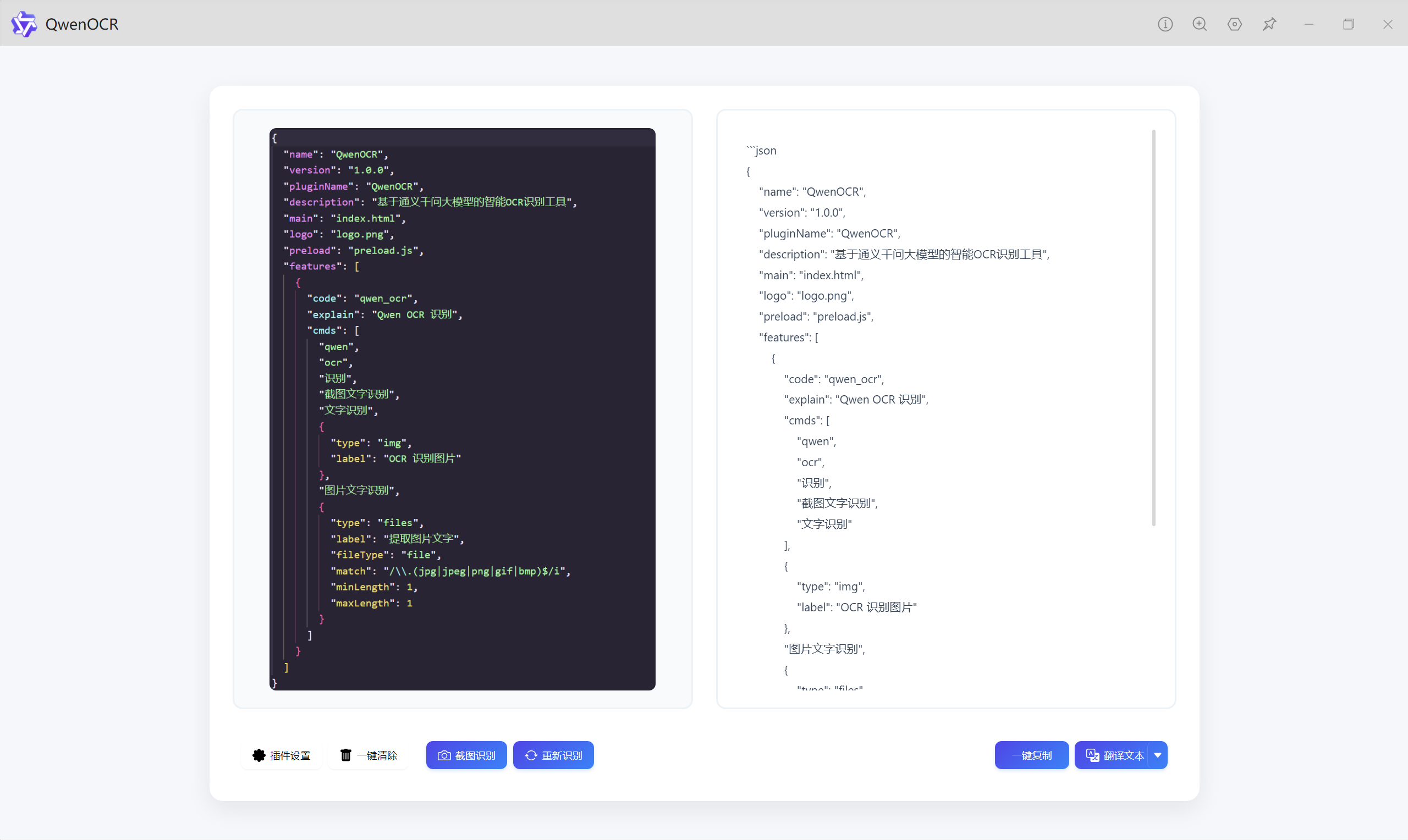This screenshot has width=1408, height=840.
Task: Click 一键复制 to copy result
Action: tap(1031, 756)
